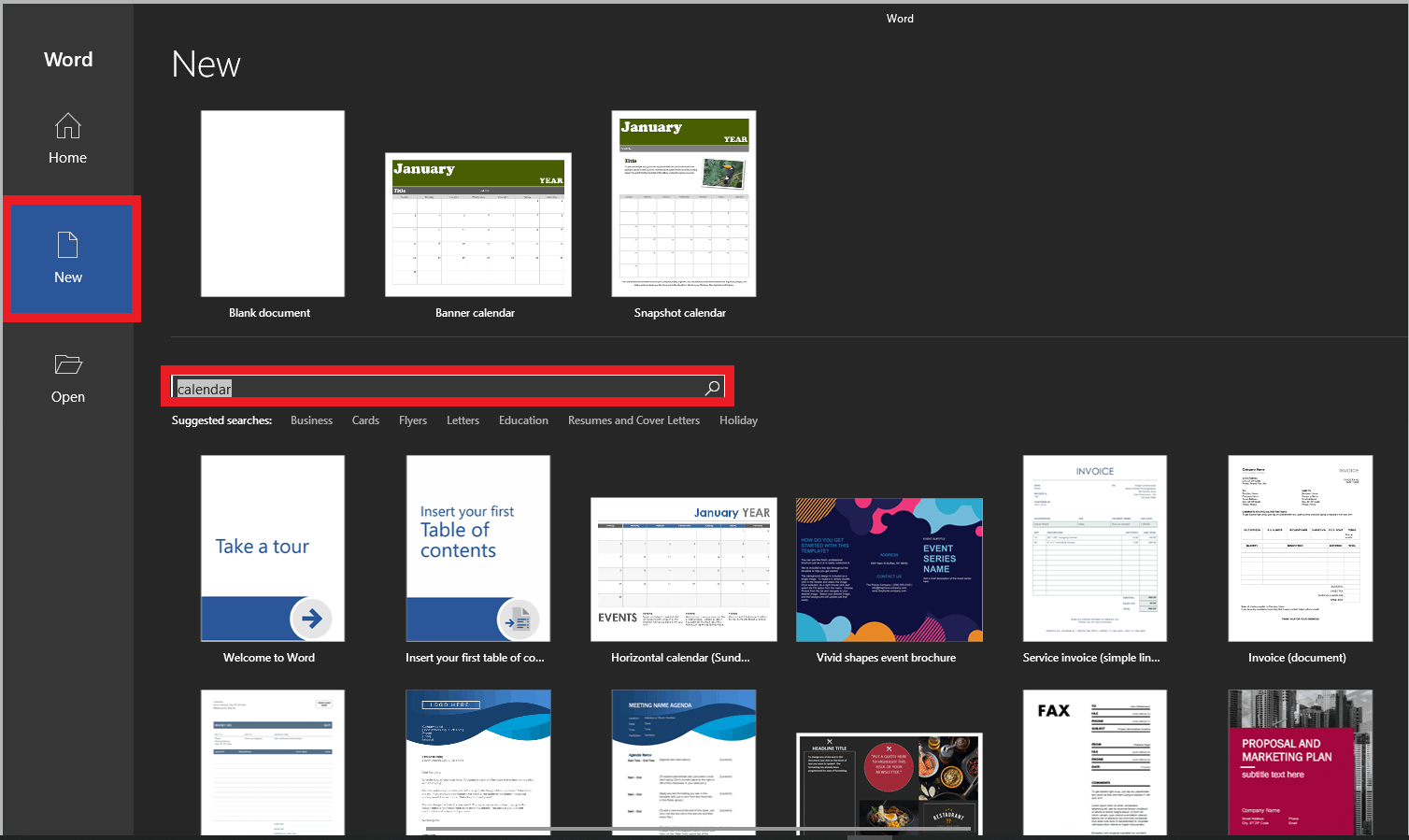Select the Banner calendar template
This screenshot has height=840, width=1409.
tap(478, 224)
